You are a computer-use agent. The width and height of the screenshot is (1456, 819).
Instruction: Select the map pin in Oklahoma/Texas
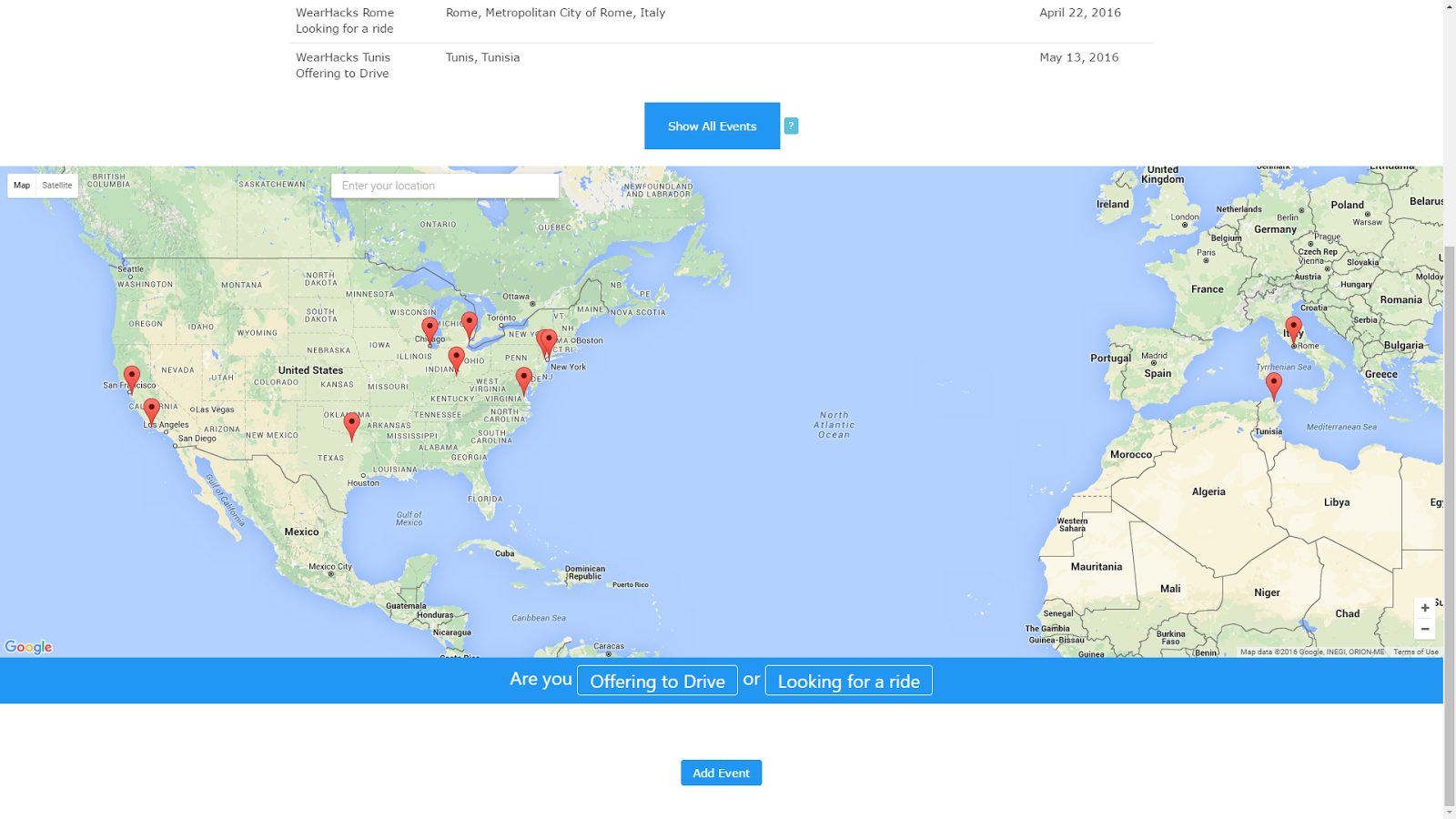(352, 425)
